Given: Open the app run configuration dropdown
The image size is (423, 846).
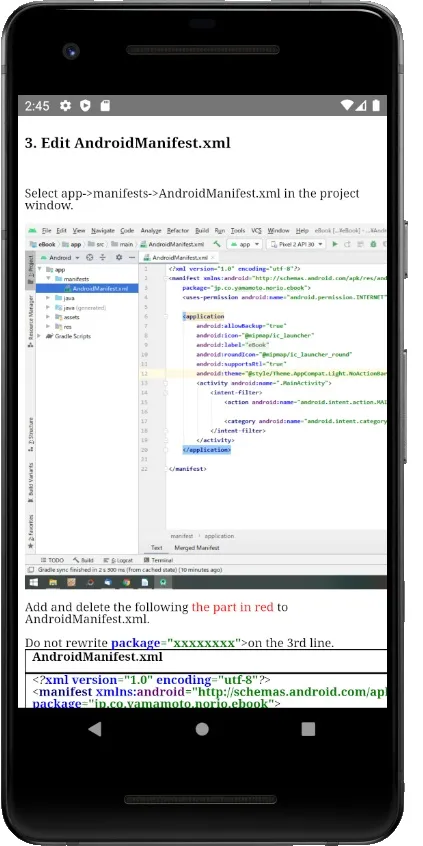Looking at the screenshot, I should pyautogui.click(x=244, y=244).
